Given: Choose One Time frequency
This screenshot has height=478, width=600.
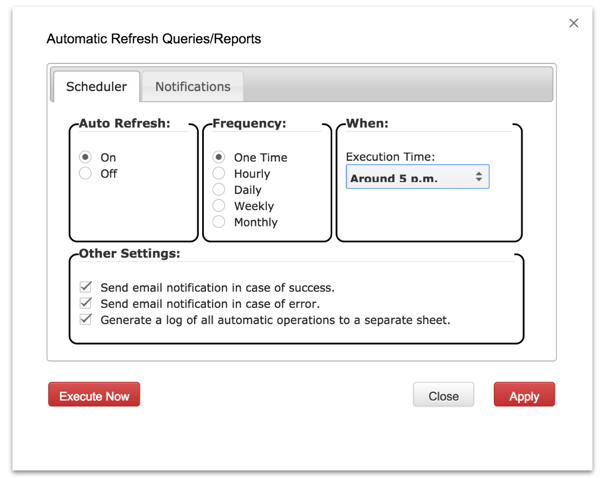Looking at the screenshot, I should click(219, 157).
